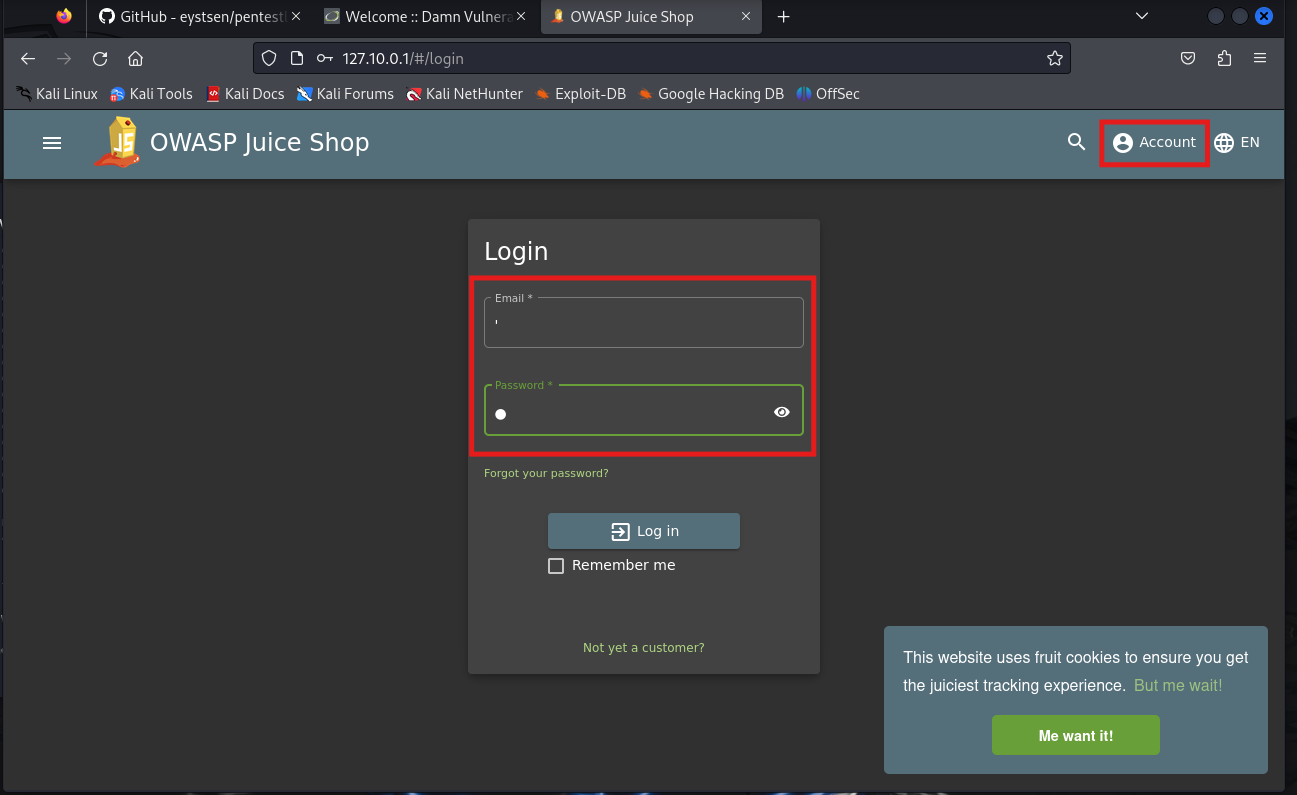Switch to the Damn Vulnerable welcome tab

point(424,17)
